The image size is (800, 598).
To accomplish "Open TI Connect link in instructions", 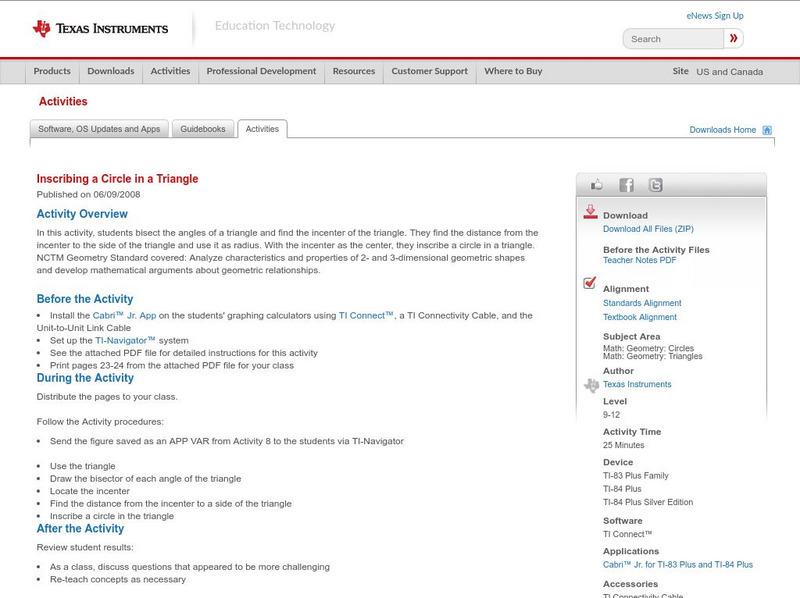I will [x=366, y=315].
